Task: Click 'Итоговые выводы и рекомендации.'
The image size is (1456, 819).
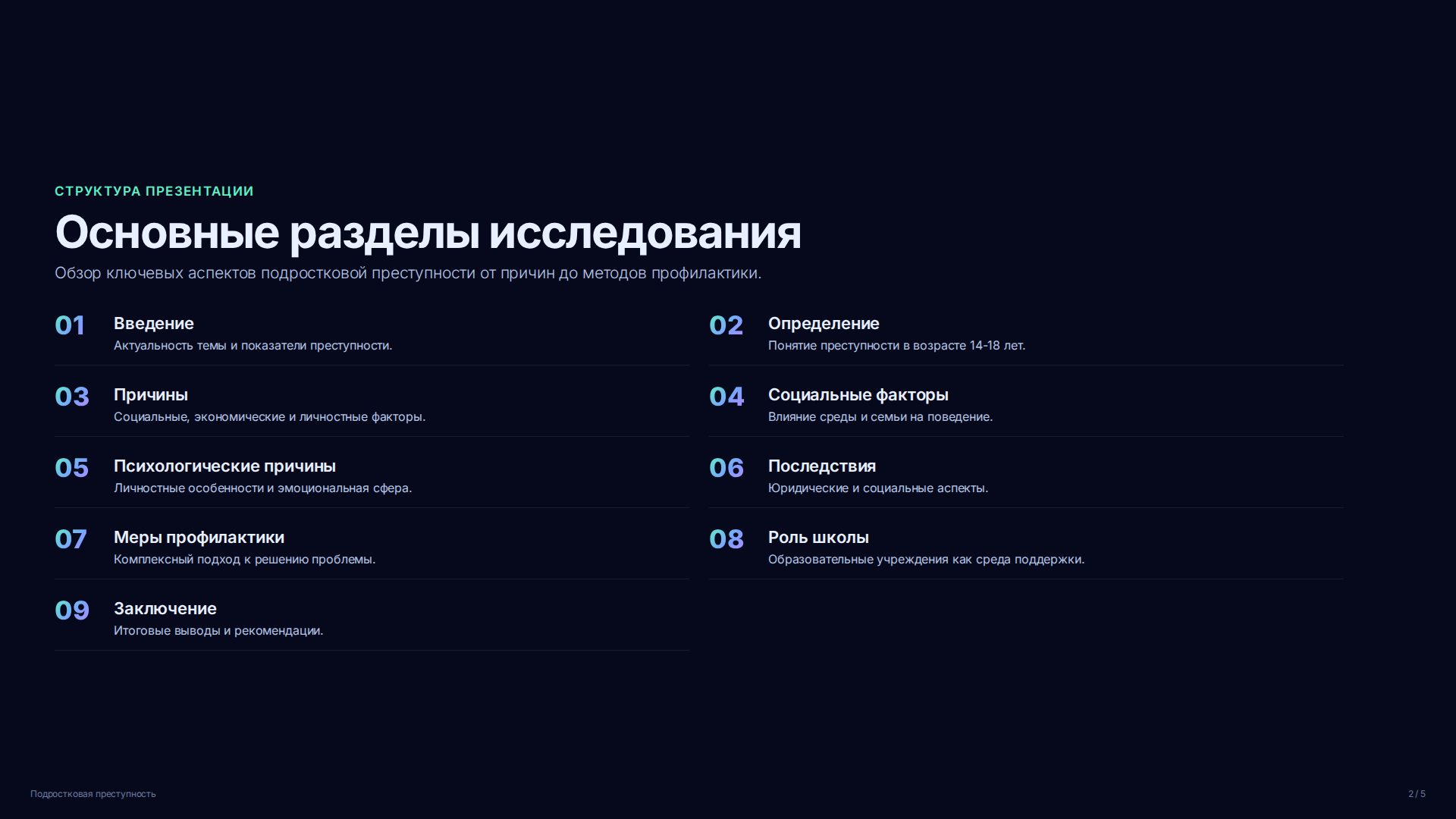Action: [x=218, y=631]
